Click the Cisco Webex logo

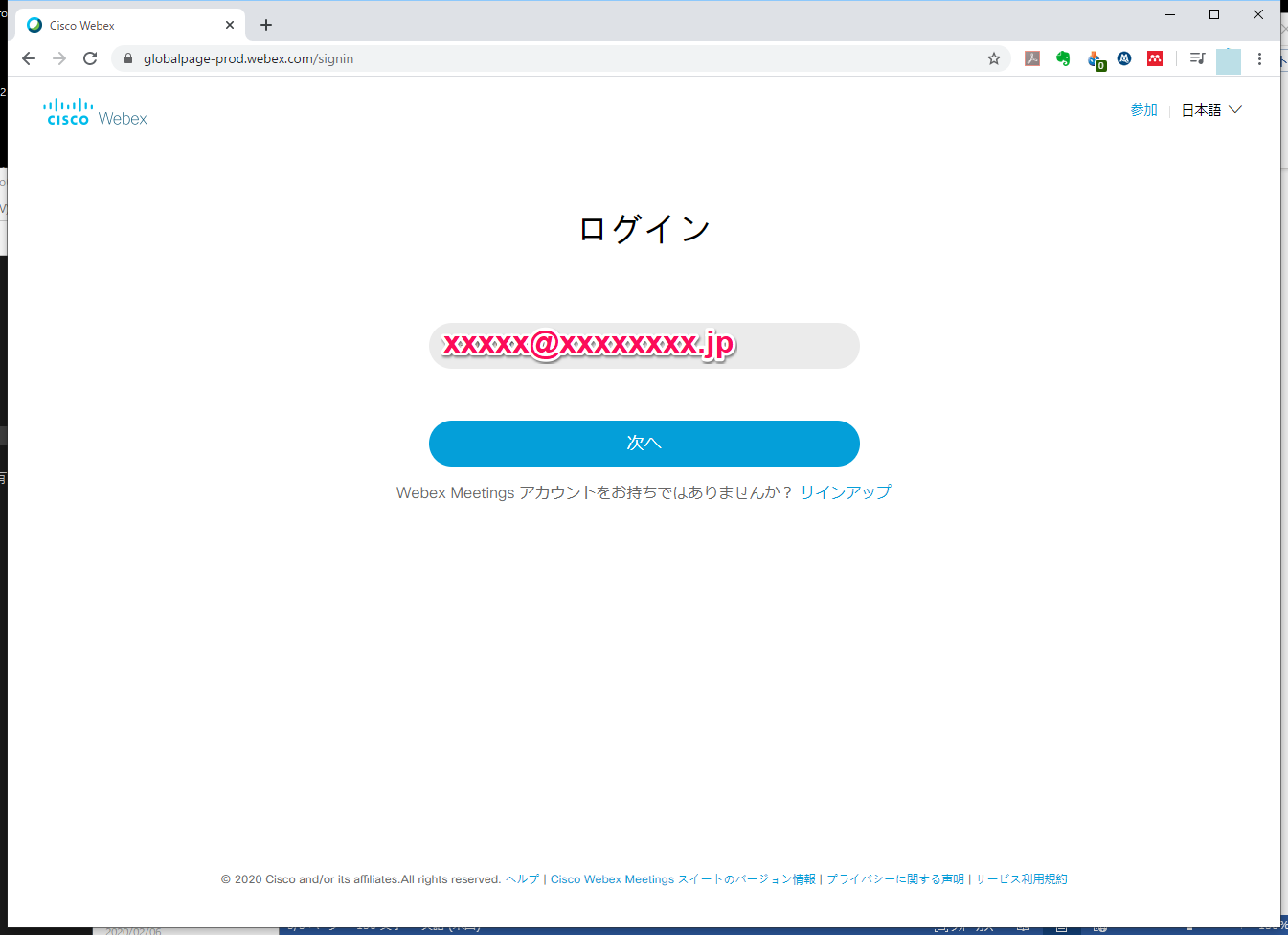pyautogui.click(x=95, y=112)
